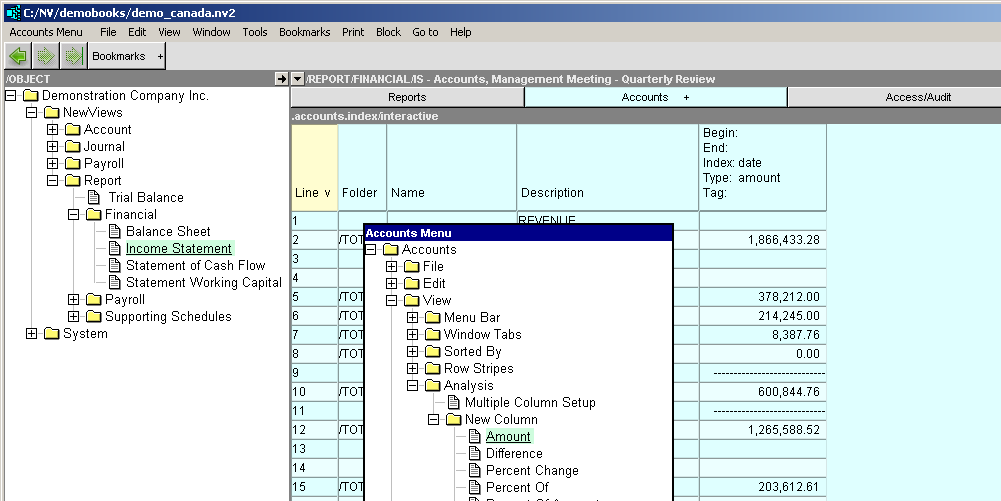Viewport: 1001px width, 501px height.
Task: Click the forward arrow toolbar button
Action: (x=45, y=57)
